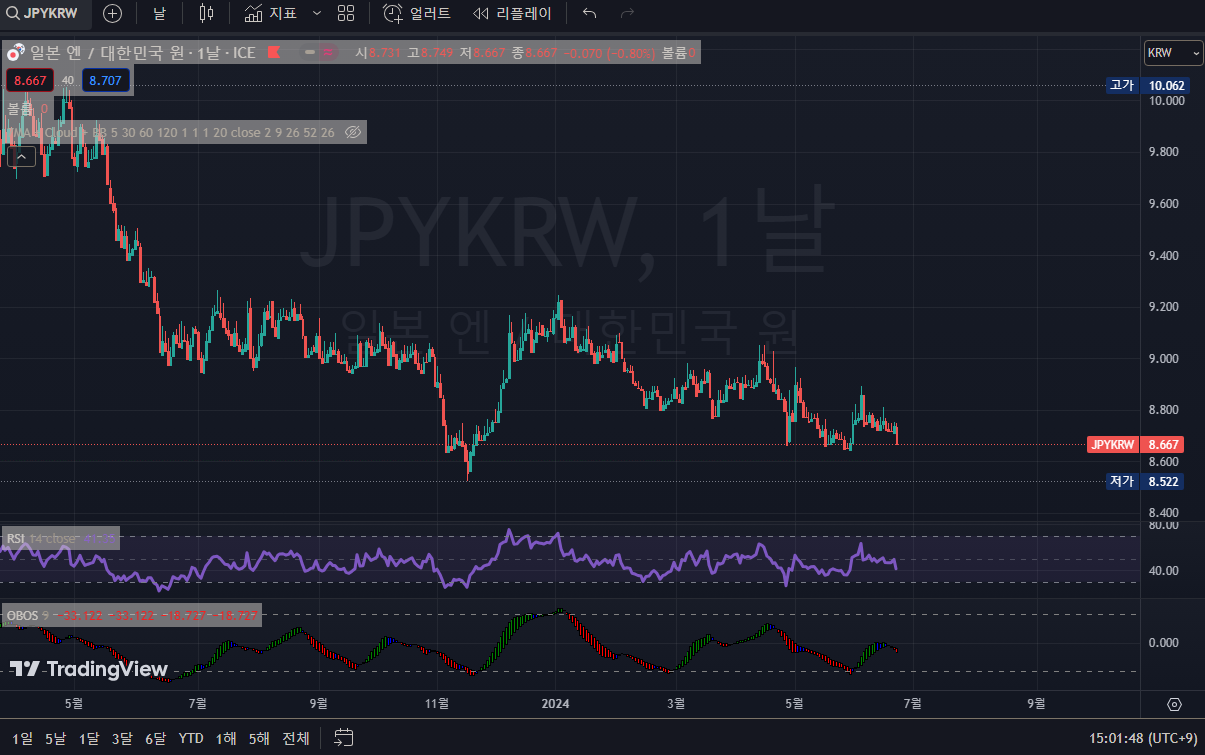
Task: Open the 날 time interval selector
Action: [160, 14]
